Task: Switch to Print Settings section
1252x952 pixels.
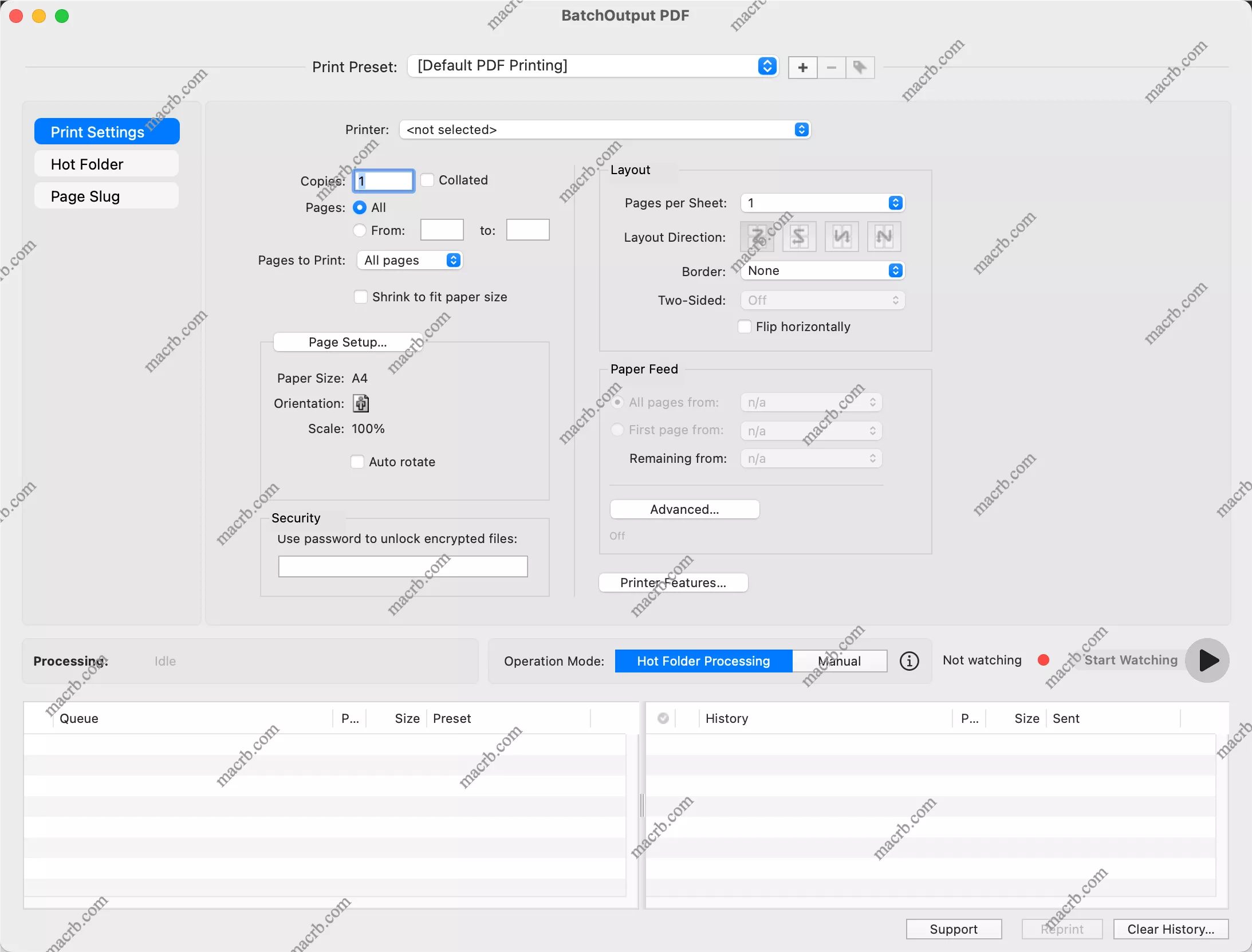Action: click(x=107, y=132)
